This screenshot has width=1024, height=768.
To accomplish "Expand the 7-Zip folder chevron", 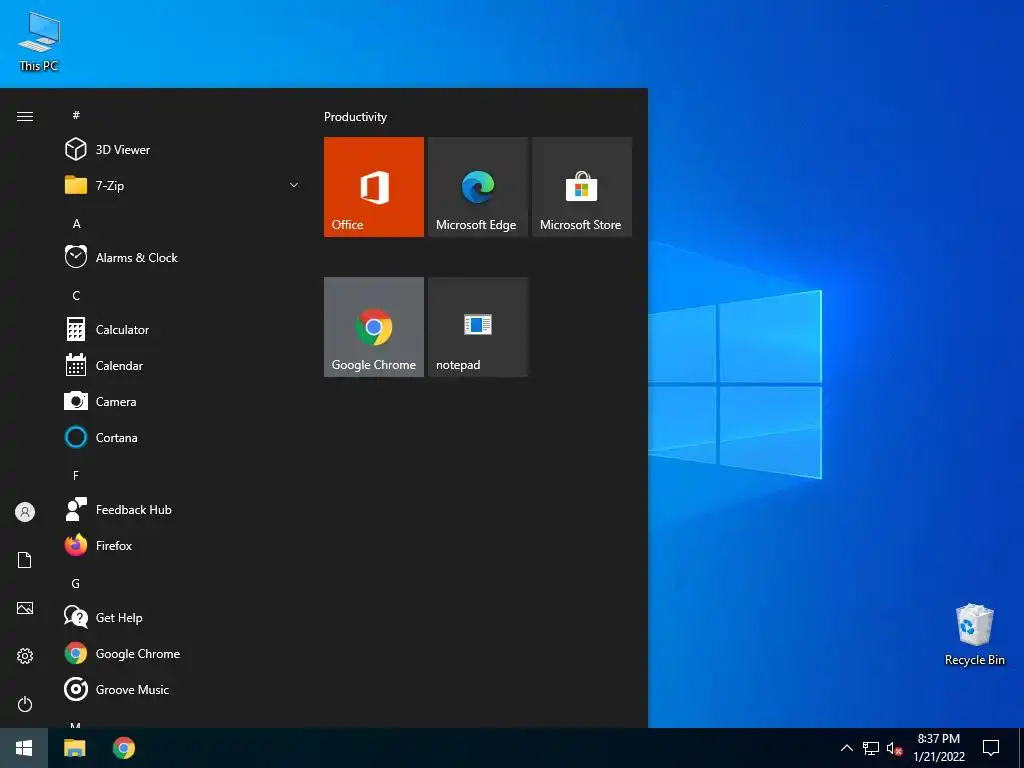I will [x=294, y=185].
